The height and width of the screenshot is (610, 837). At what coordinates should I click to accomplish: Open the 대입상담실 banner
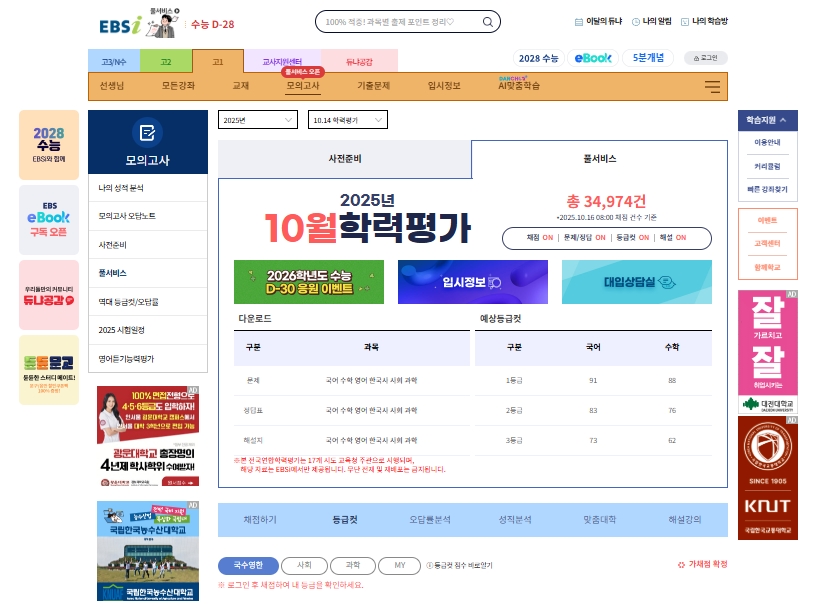637,282
